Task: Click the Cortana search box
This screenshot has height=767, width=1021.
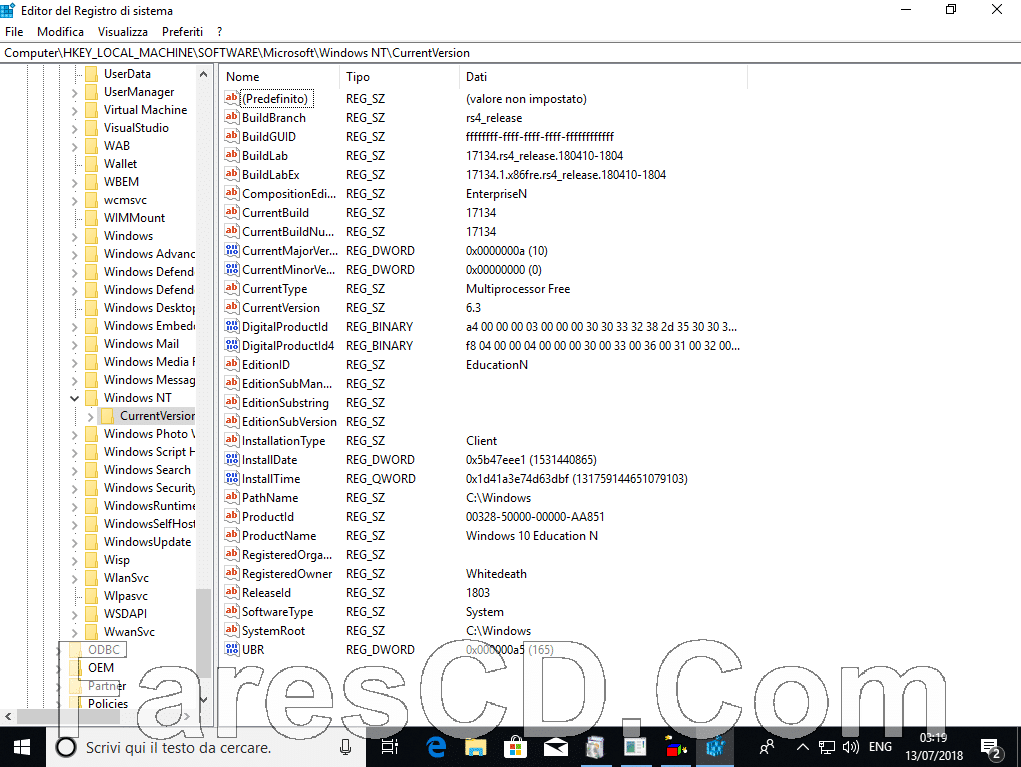Action: pos(206,747)
